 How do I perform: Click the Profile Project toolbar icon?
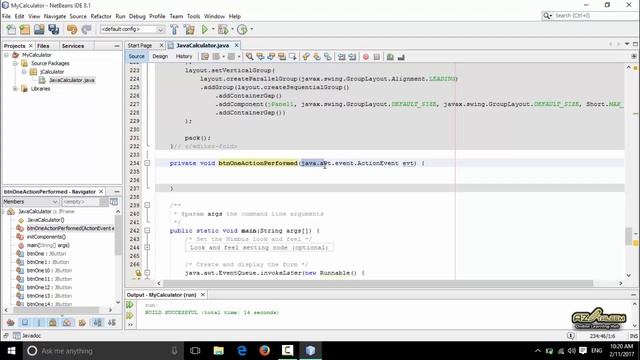pos(242,29)
